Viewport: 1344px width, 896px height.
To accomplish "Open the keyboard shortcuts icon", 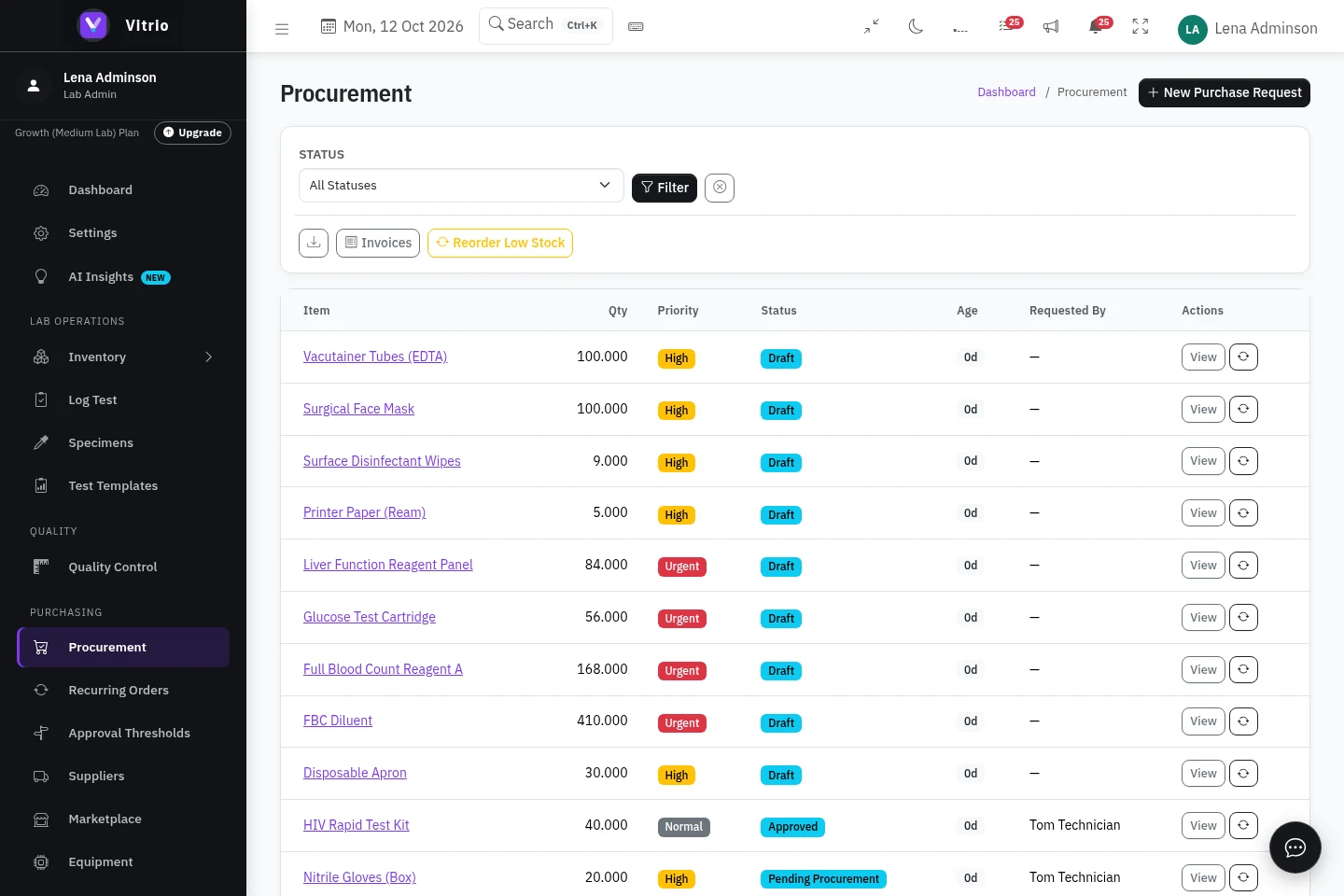I will pyautogui.click(x=636, y=27).
